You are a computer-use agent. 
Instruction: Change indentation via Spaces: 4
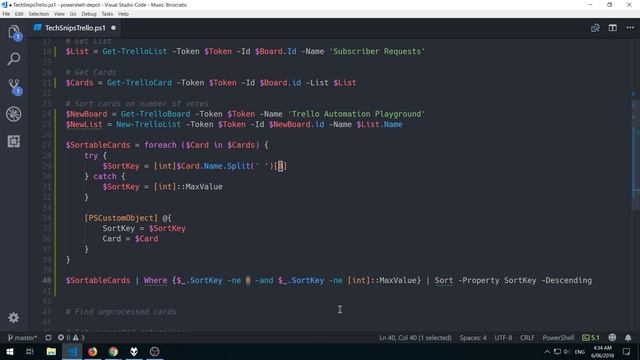tap(473, 338)
